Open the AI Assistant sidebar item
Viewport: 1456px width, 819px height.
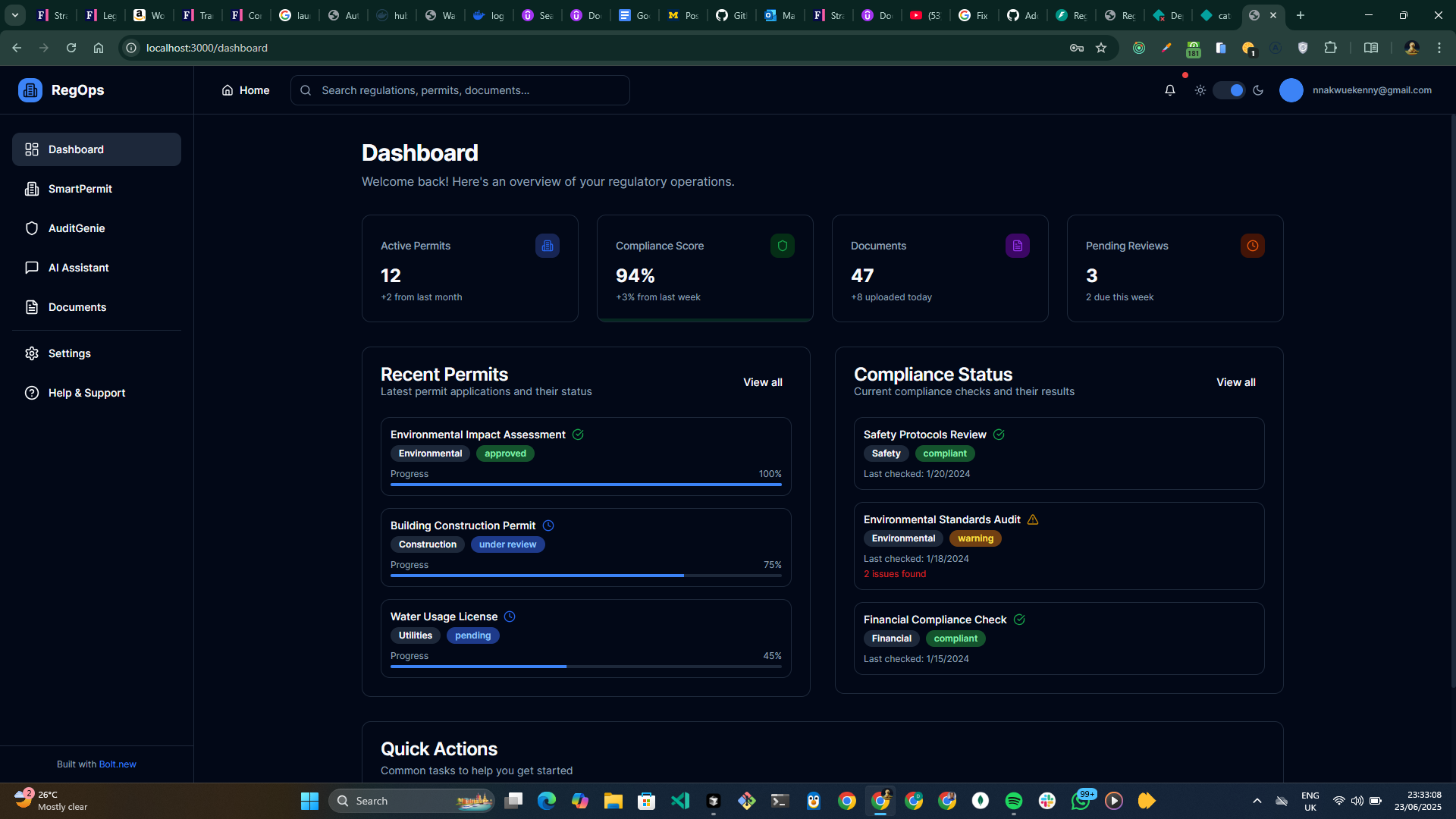(79, 268)
